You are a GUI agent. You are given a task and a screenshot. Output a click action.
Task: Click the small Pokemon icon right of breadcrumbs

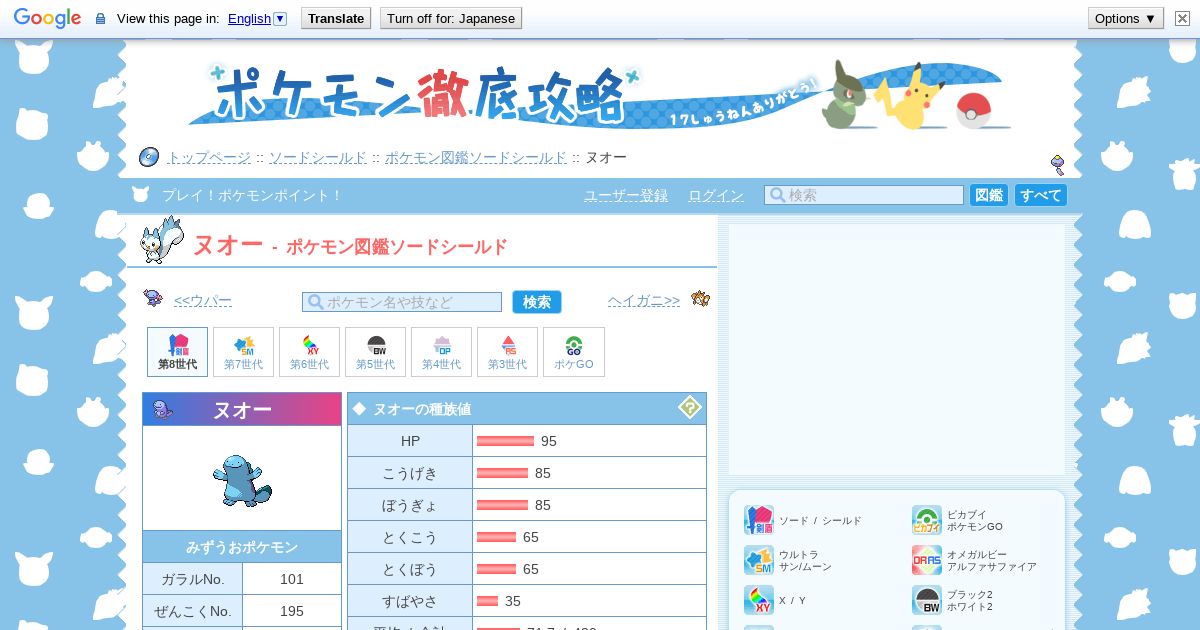pyautogui.click(x=1057, y=164)
